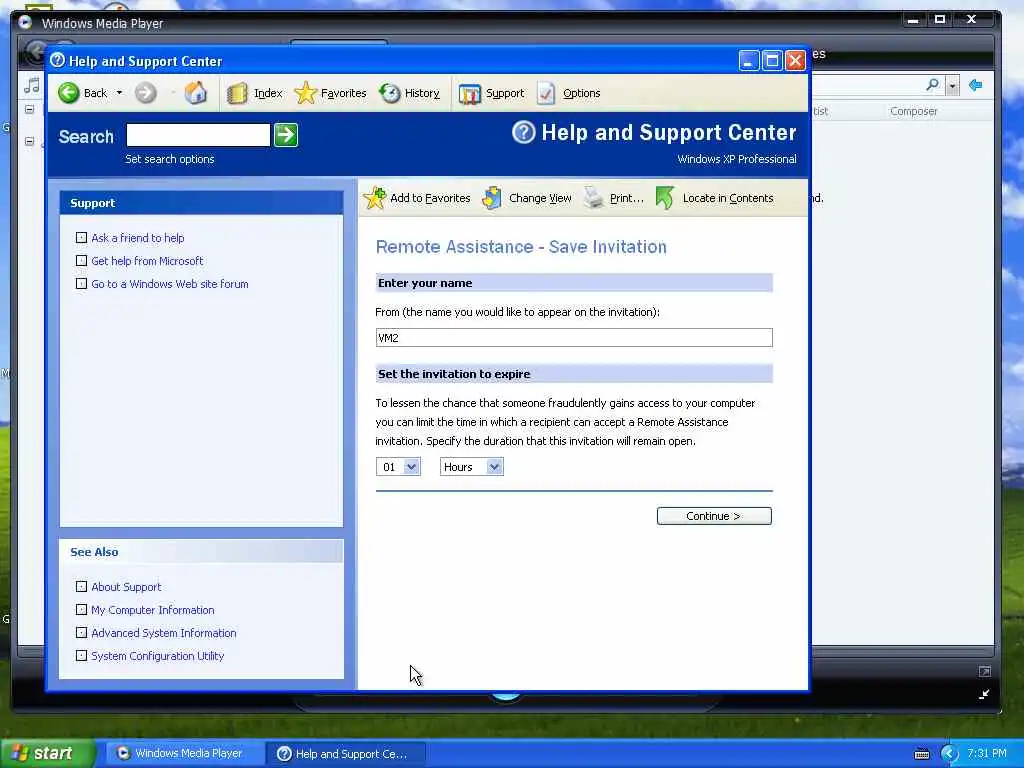This screenshot has height=768, width=1024.
Task: Open Options in the Help toolbar
Action: pyautogui.click(x=569, y=93)
